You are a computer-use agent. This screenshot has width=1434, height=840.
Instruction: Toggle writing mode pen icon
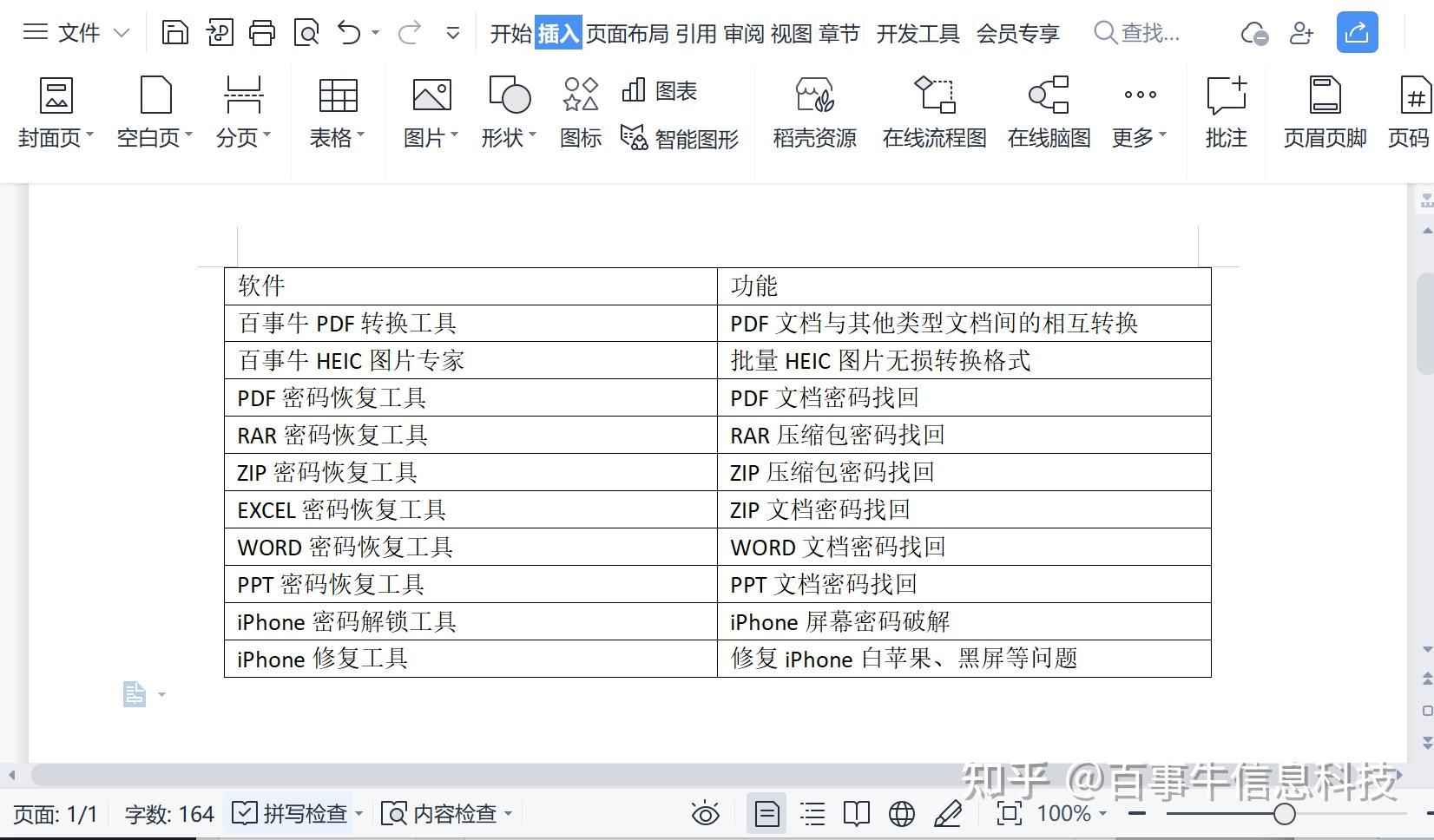pyautogui.click(x=947, y=813)
